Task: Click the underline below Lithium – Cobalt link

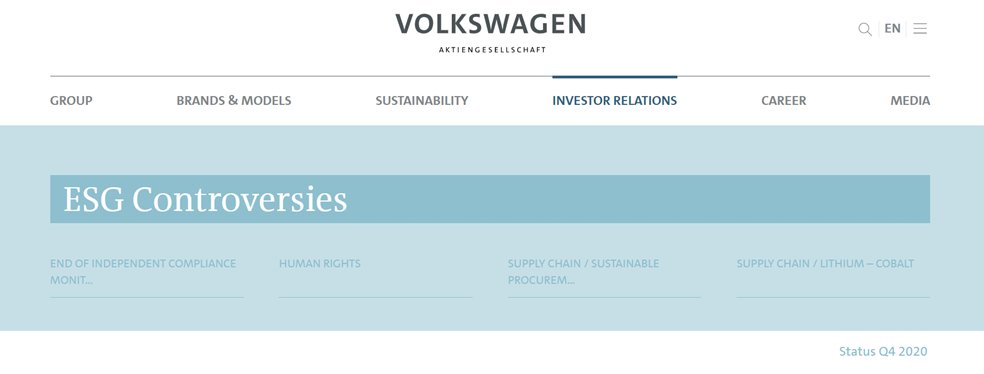Action: pos(833,297)
